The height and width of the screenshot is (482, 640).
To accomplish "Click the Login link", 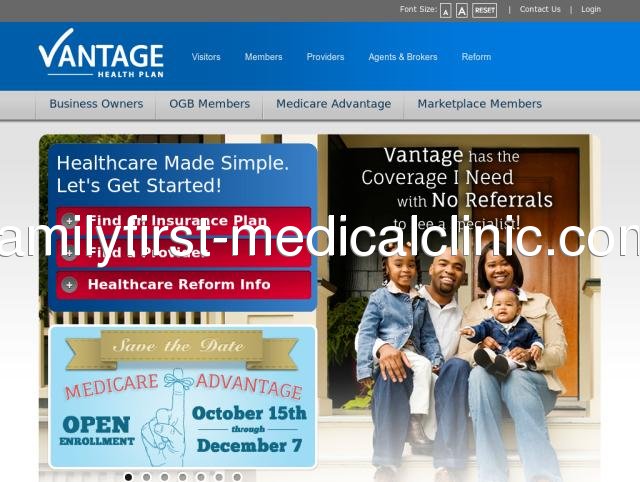I will [x=591, y=9].
